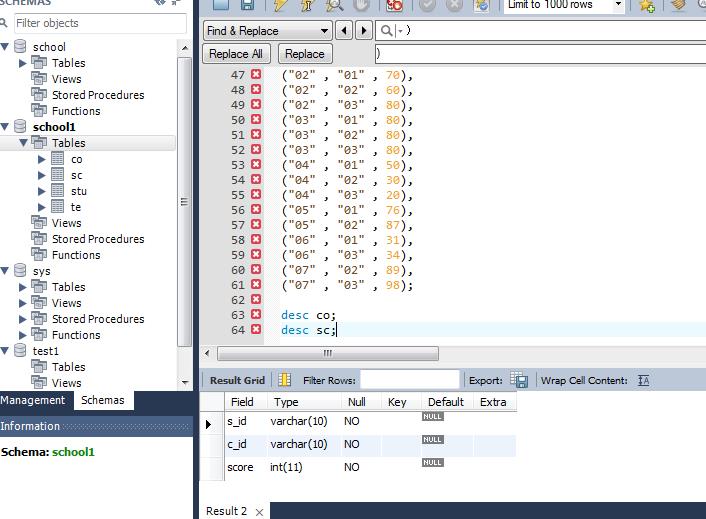The image size is (706, 519).
Task: Click the editor horizontal scrollbar thumb
Action: click(x=328, y=353)
